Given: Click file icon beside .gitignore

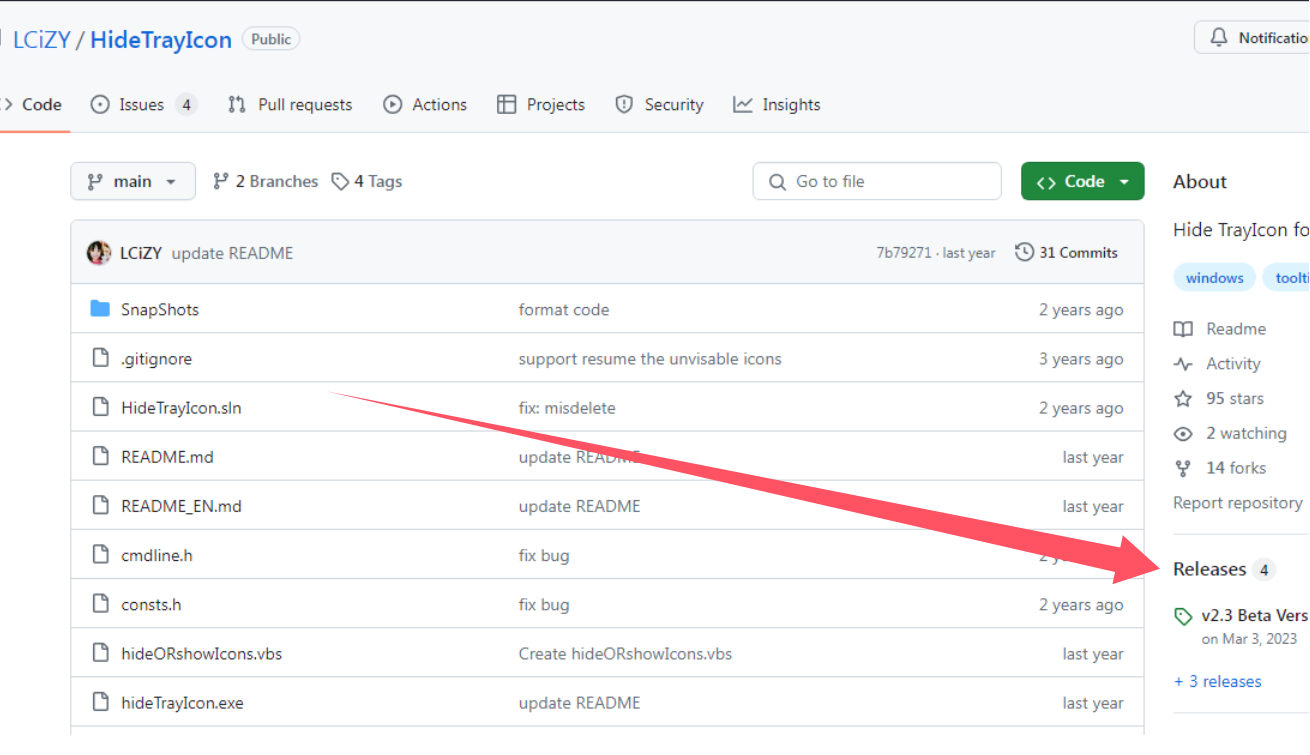Looking at the screenshot, I should (x=100, y=357).
